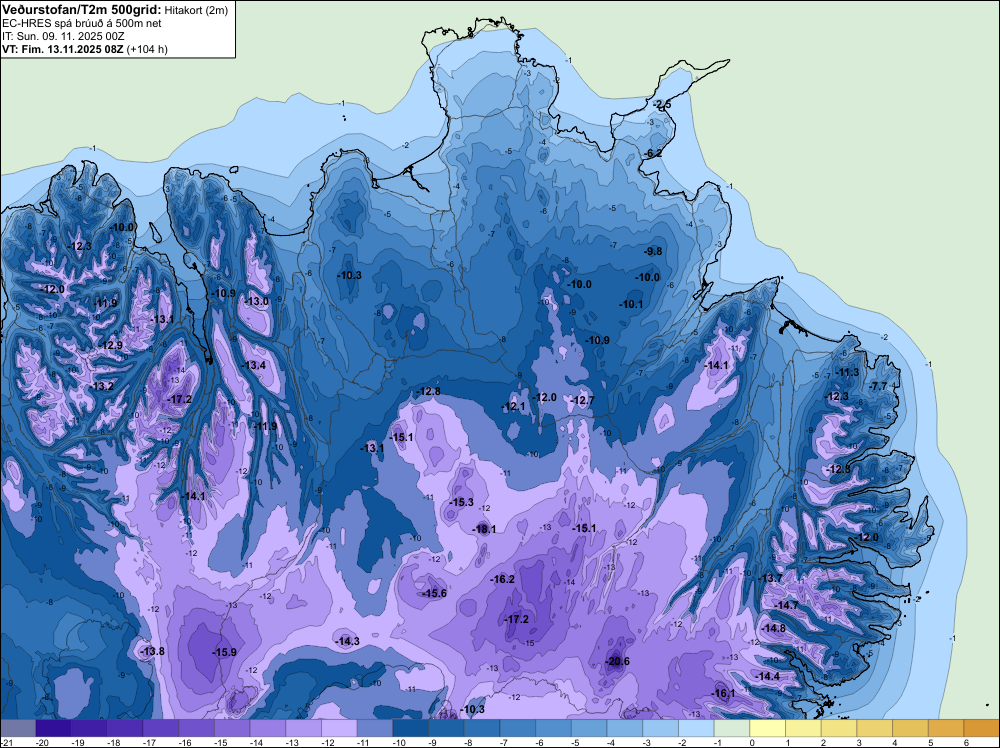Click the -14.8 temperature label

click(774, 628)
